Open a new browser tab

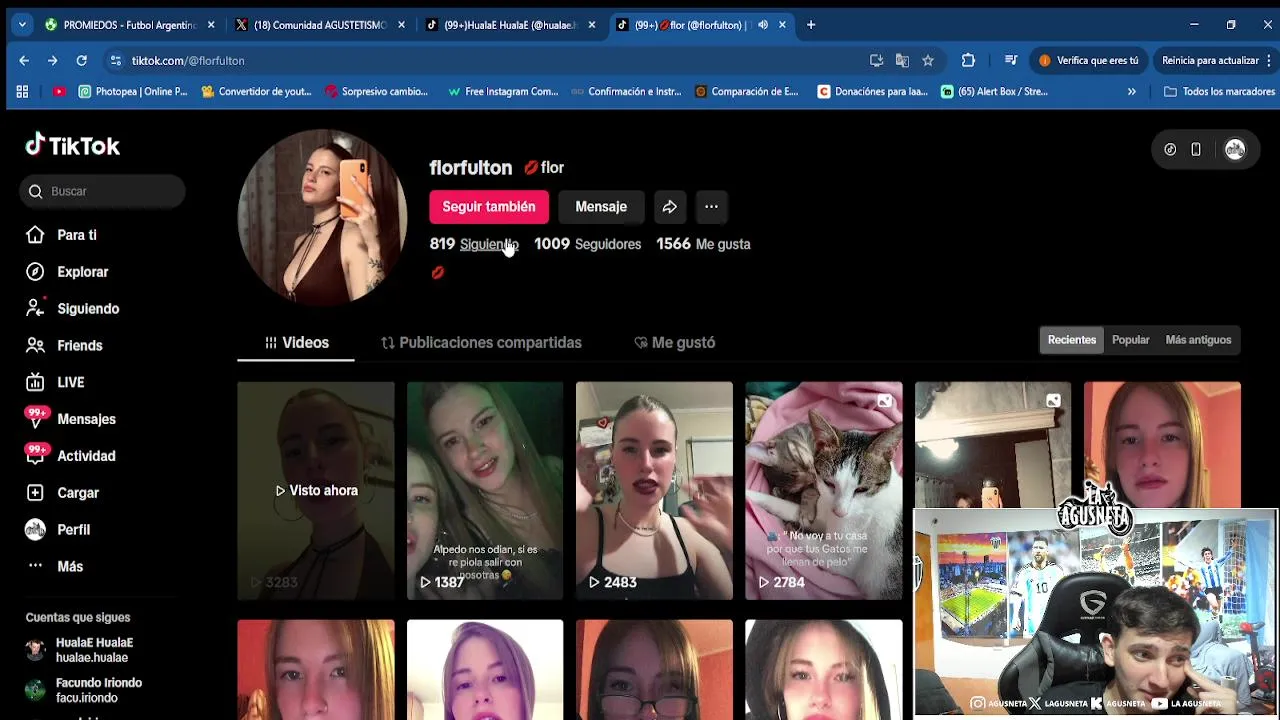[x=811, y=25]
